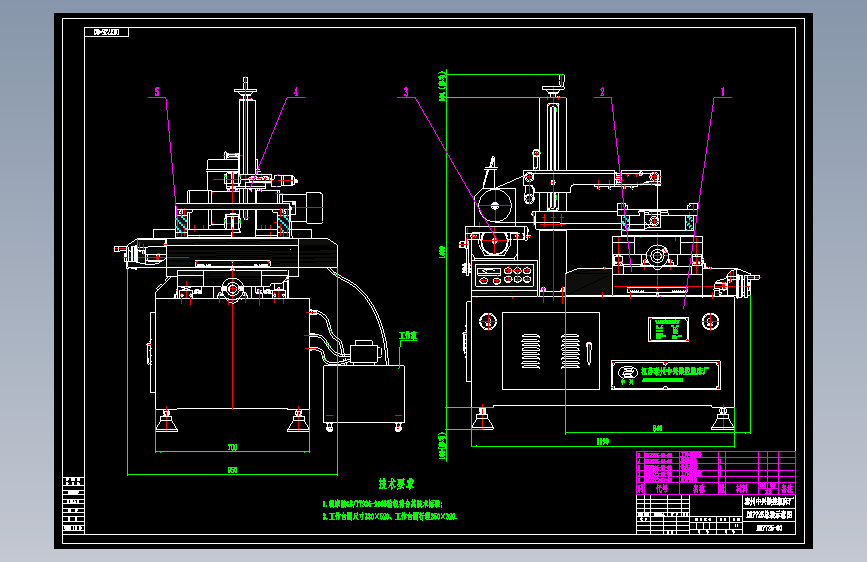Select the 1400 vertical height dimension text
Viewport: 867px width, 562px height.
pyautogui.click(x=441, y=252)
